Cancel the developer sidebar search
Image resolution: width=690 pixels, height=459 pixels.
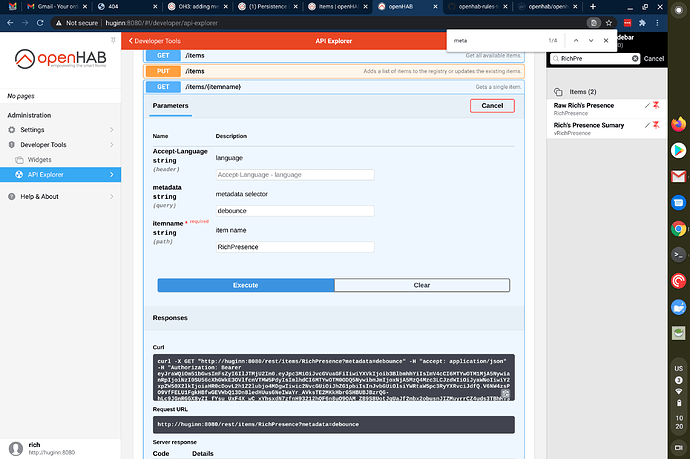tap(653, 59)
